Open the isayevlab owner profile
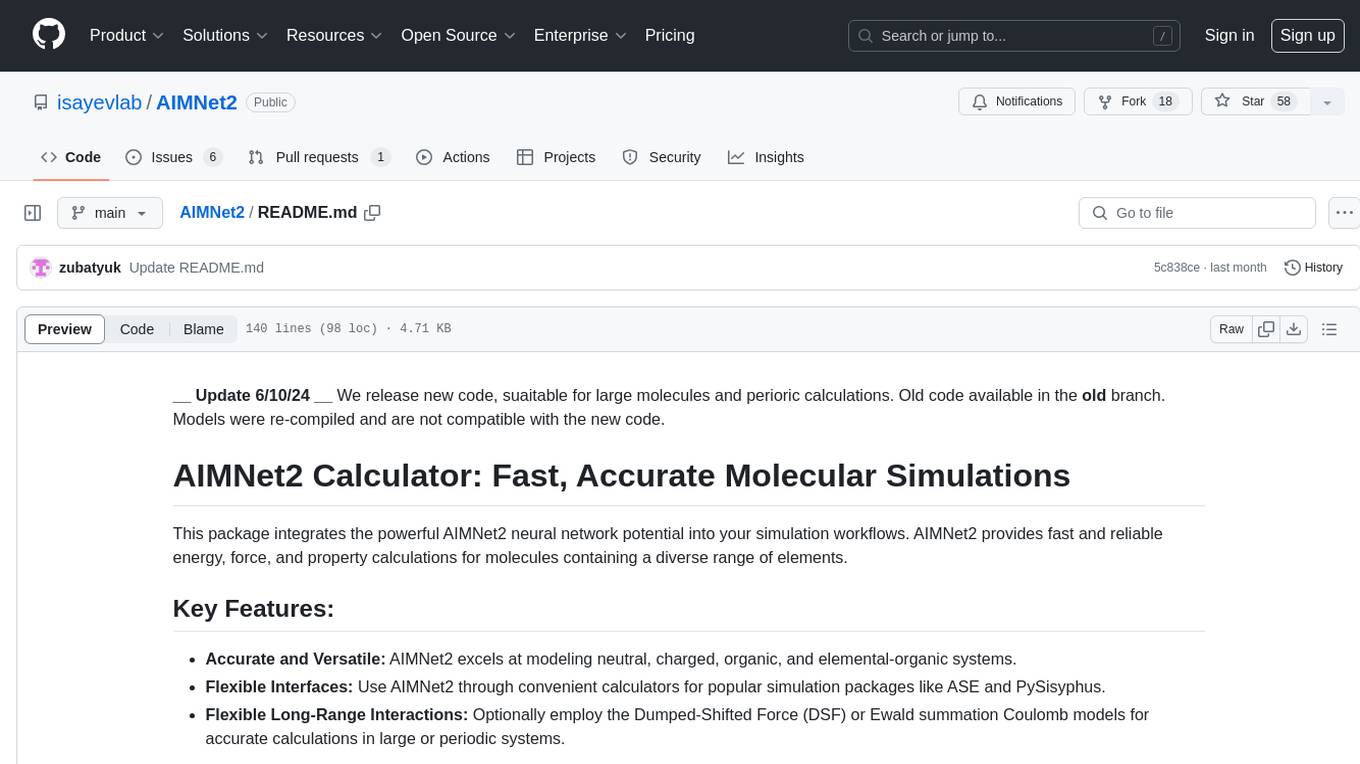Screen dimensions: 1360x764 tap(100, 102)
